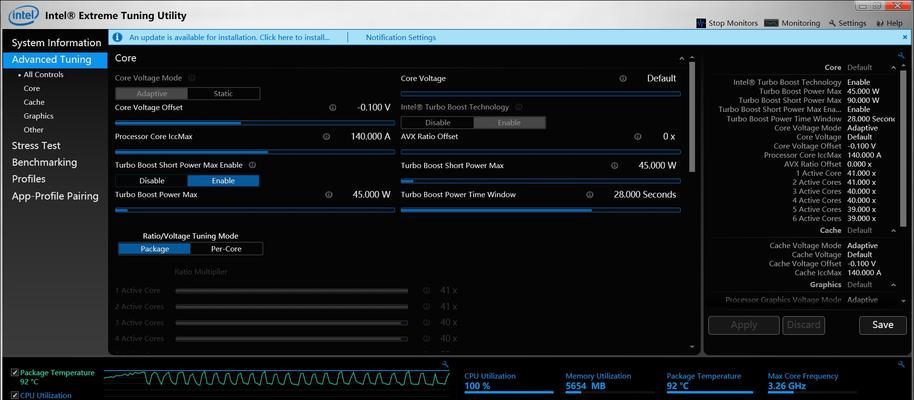Open Other sub-item in sidebar
Image resolution: width=914 pixels, height=400 pixels.
tap(34, 129)
